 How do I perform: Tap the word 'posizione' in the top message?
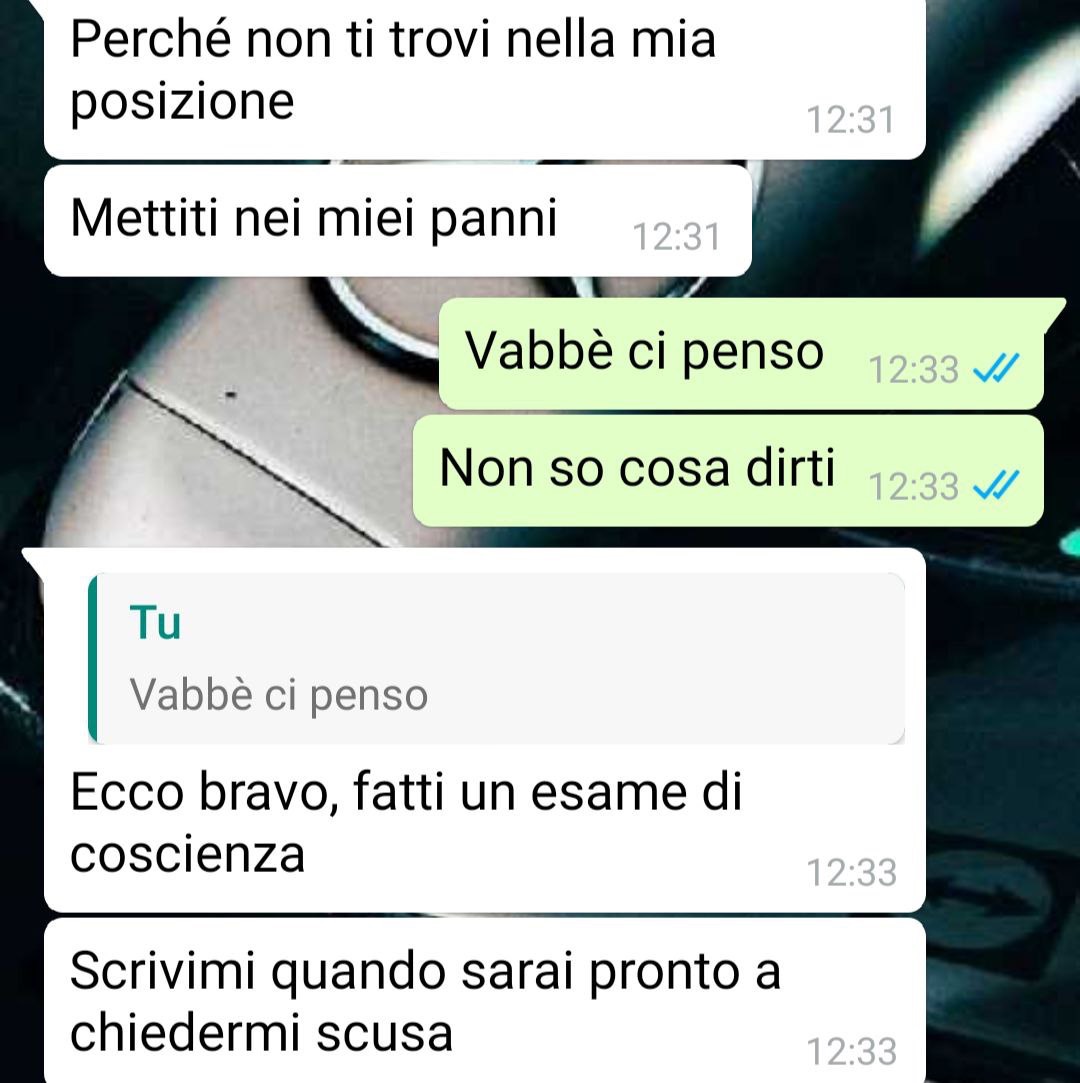pyautogui.click(x=182, y=104)
